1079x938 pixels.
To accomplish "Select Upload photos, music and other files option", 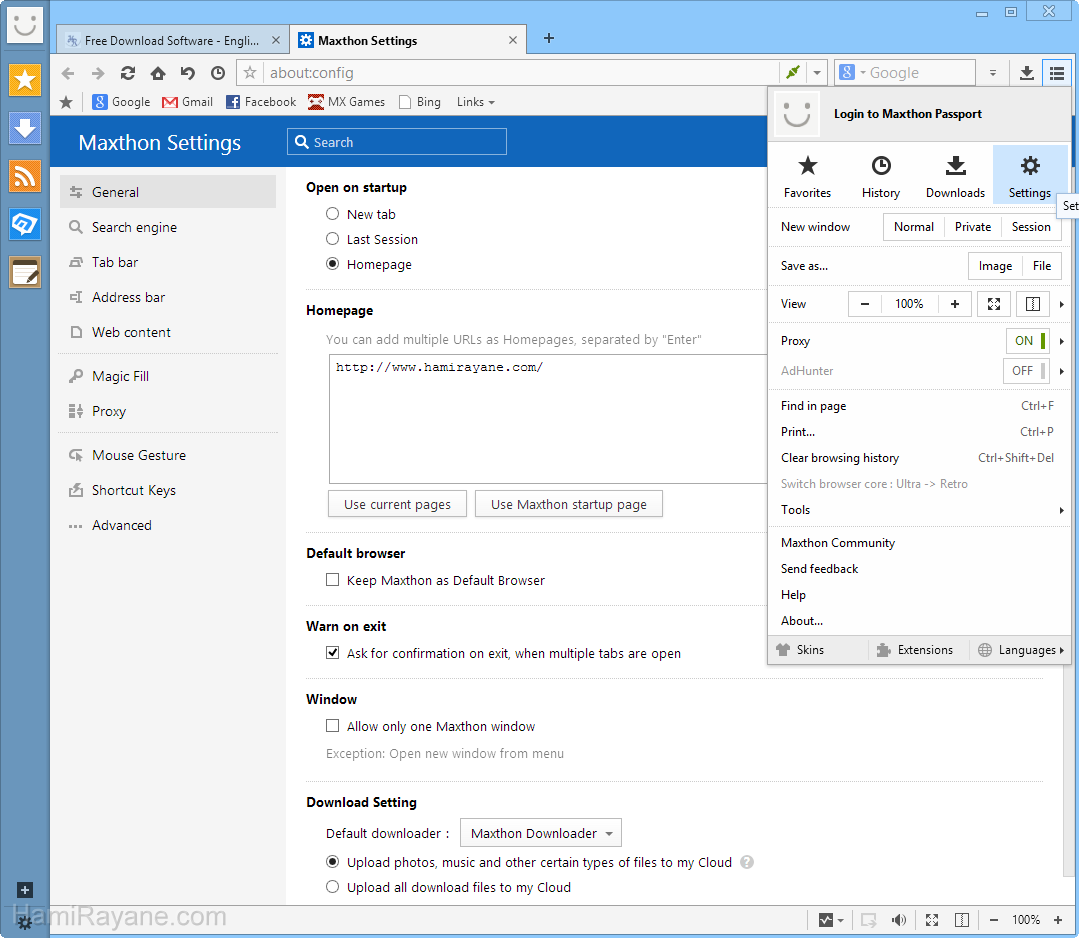I will click(332, 862).
